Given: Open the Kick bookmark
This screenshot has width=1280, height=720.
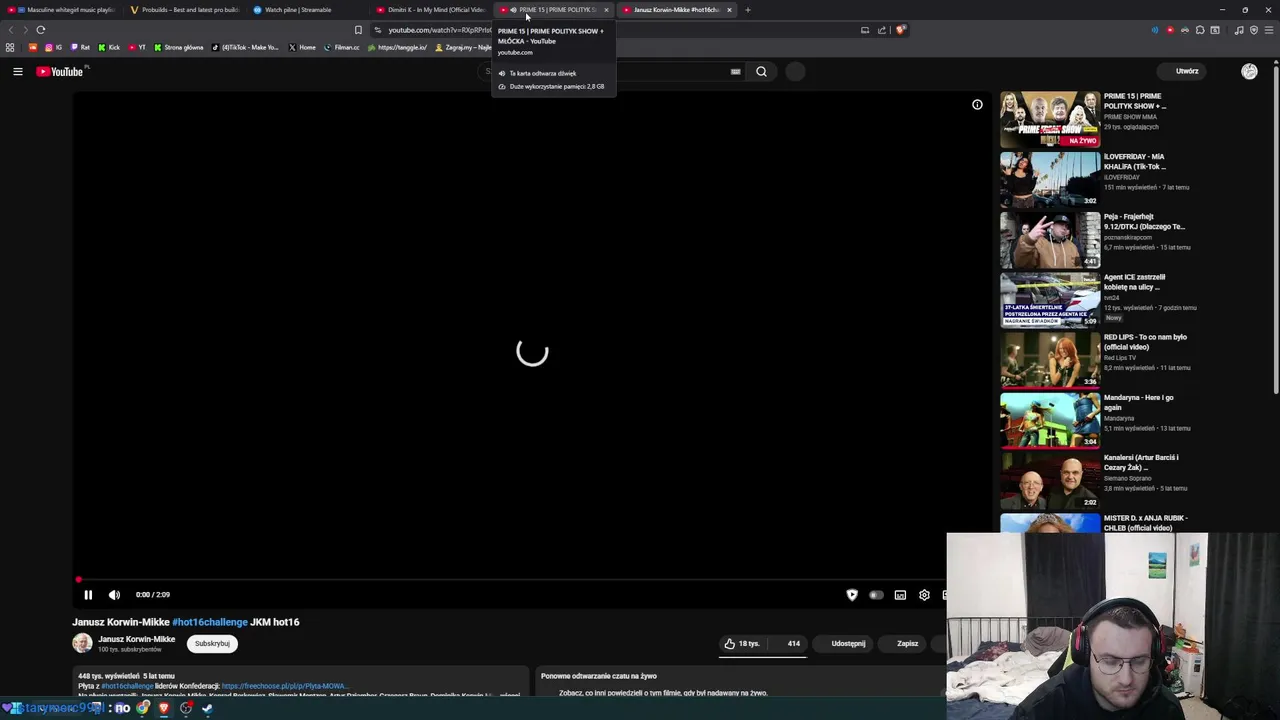Looking at the screenshot, I should pyautogui.click(x=109, y=47).
